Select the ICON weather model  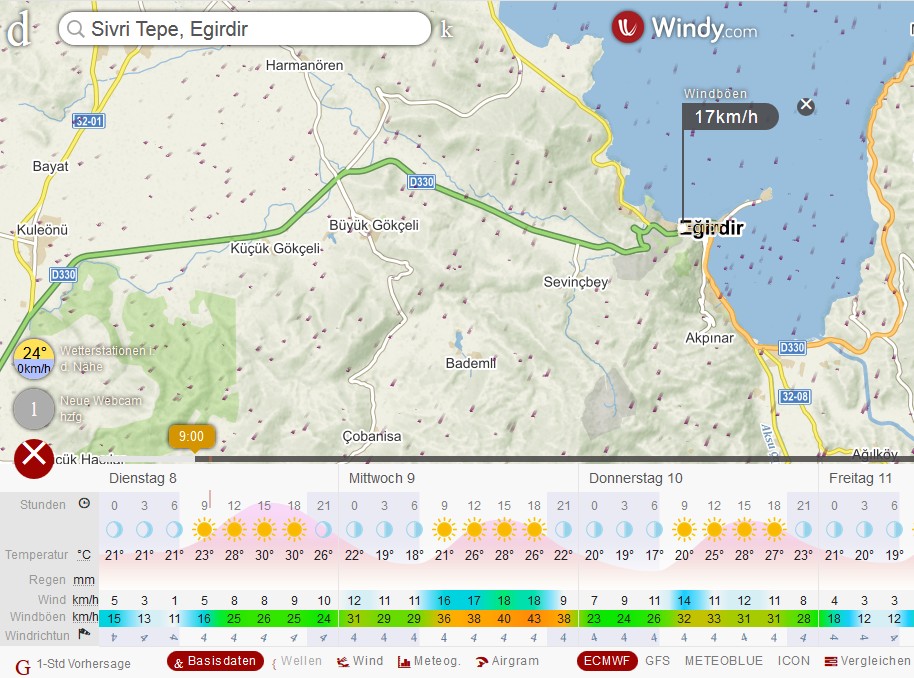coord(794,661)
